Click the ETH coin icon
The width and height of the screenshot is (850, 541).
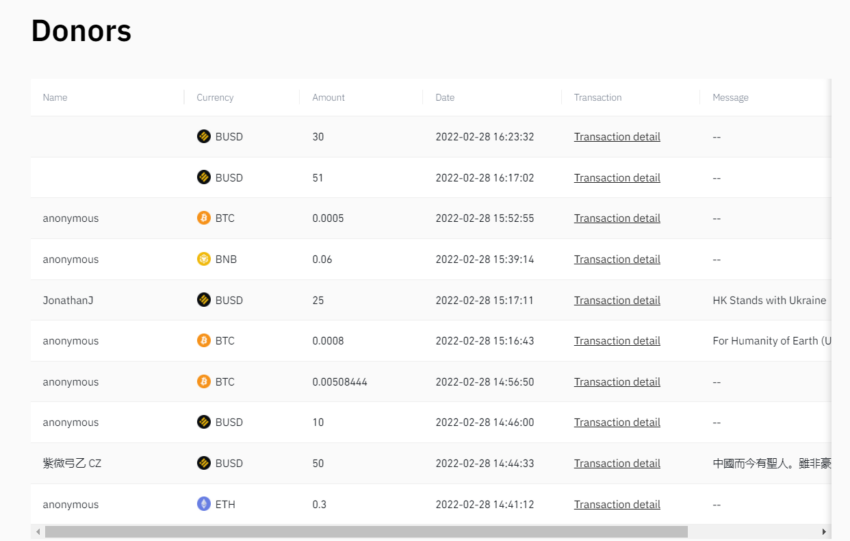204,504
